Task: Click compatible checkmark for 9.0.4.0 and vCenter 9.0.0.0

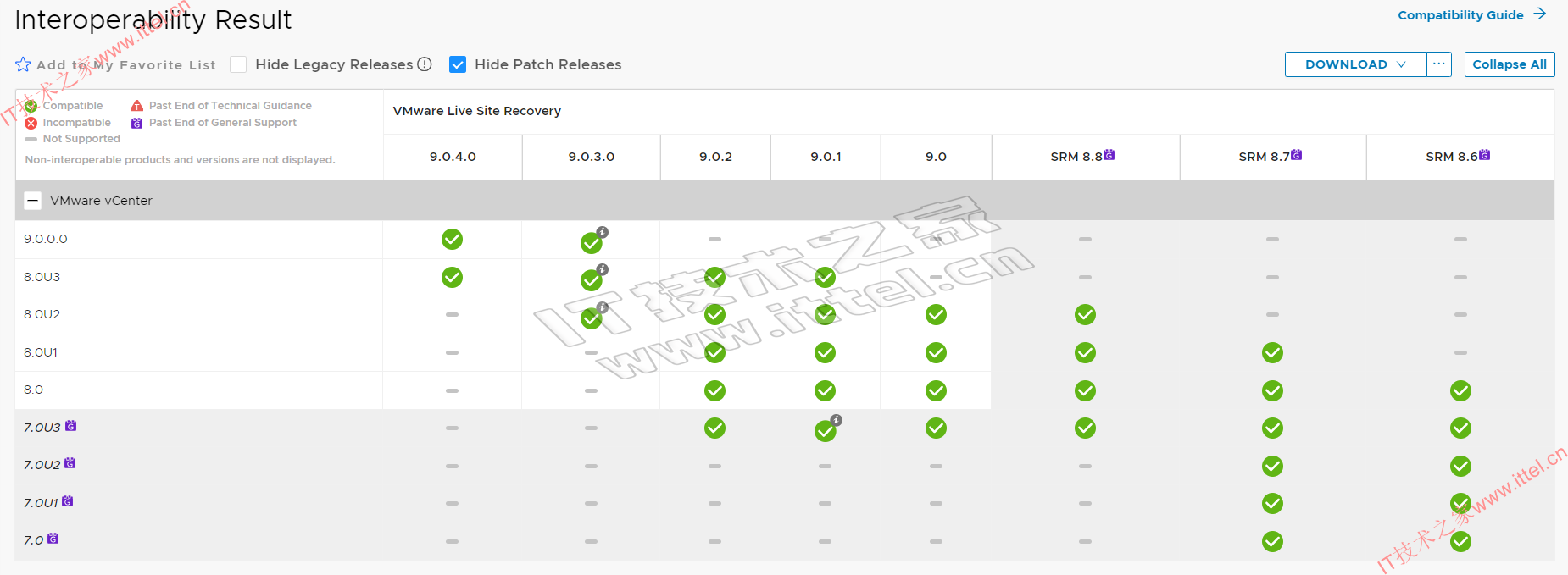Action: click(x=452, y=240)
